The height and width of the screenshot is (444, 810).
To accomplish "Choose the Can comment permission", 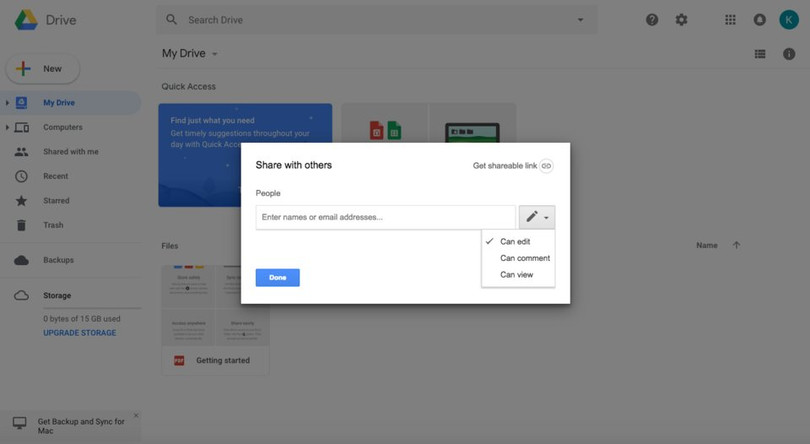I will coord(524,258).
